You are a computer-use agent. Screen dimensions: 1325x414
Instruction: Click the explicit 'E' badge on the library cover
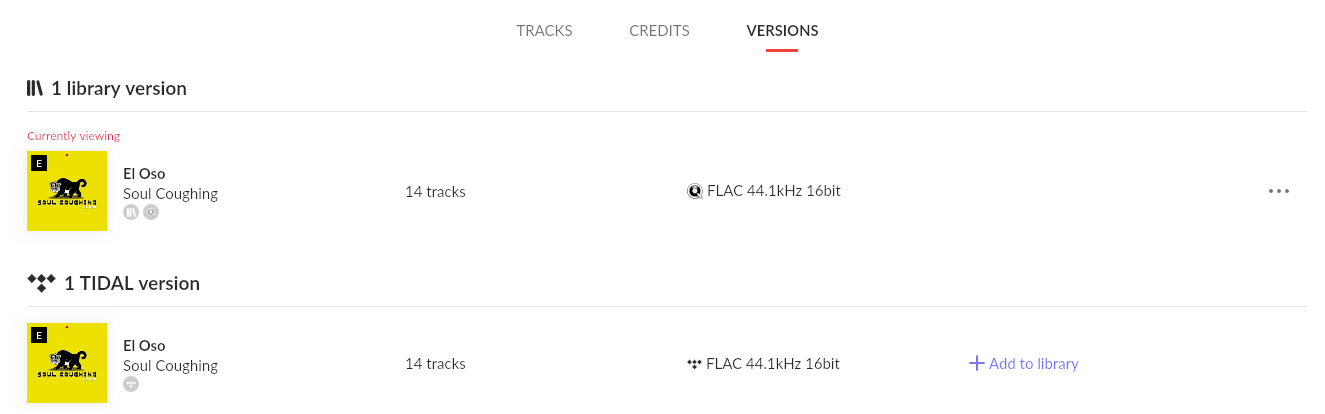(x=39, y=163)
